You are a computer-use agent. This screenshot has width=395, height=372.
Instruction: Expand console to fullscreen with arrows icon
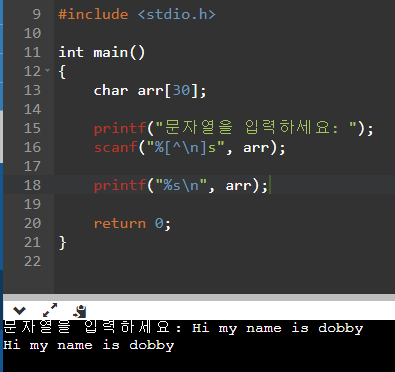(x=50, y=310)
